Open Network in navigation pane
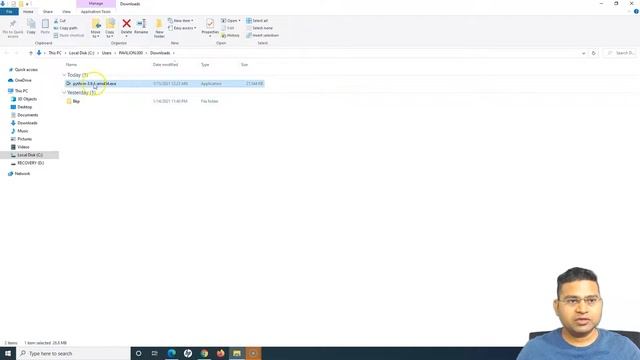This screenshot has height=360, width=640. (22, 173)
